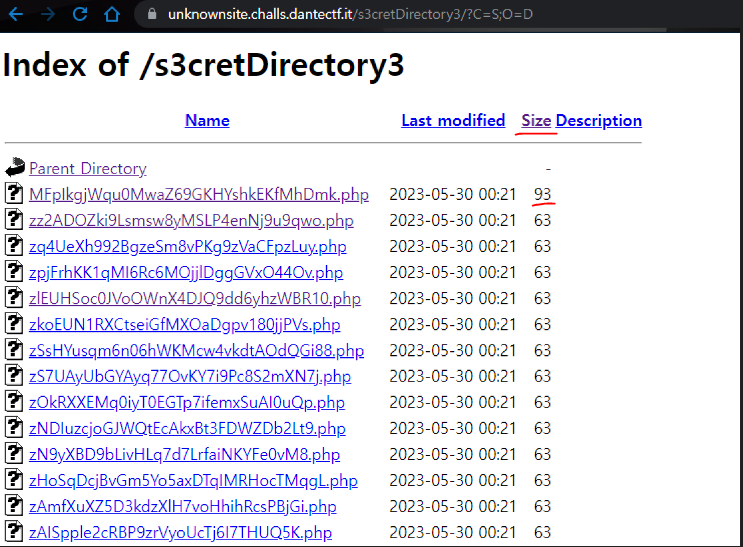Viewport: 743px width, 547px height.
Task: Open zAmfXuXZ5D3kdzXlH7voHhihRcsPBjGi.php file
Action: (x=182, y=507)
